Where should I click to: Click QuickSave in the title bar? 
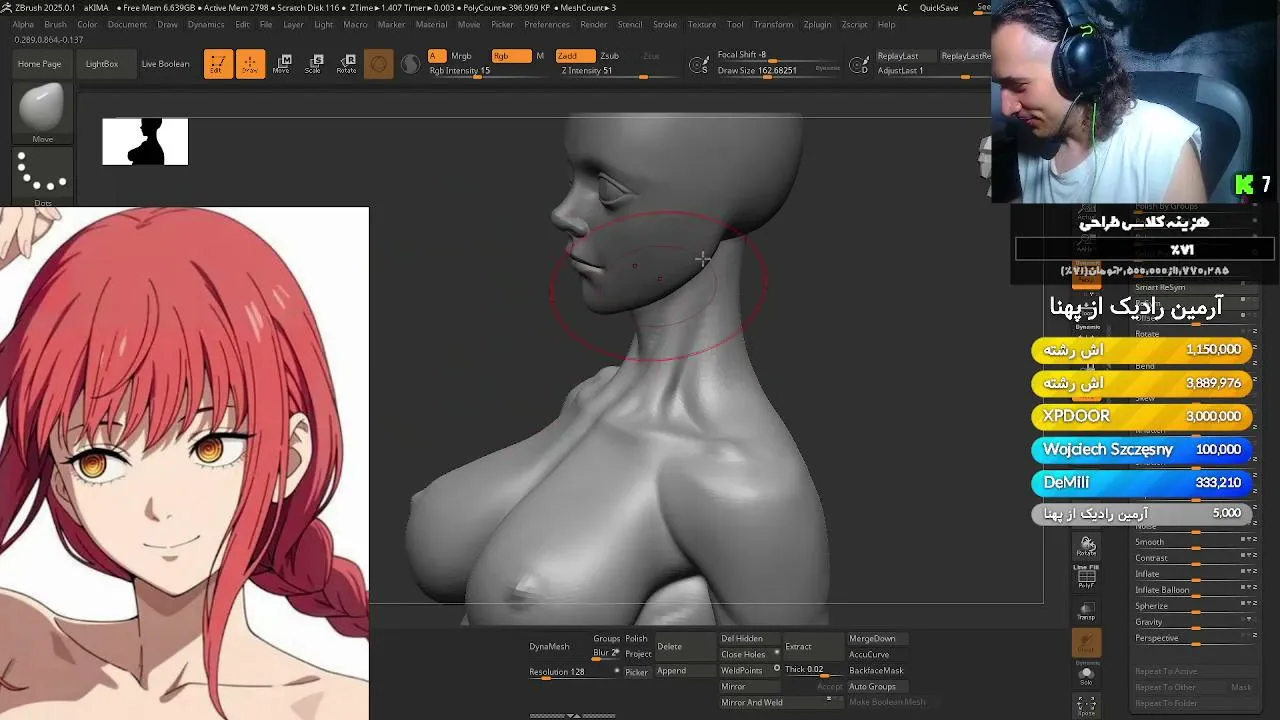click(939, 8)
